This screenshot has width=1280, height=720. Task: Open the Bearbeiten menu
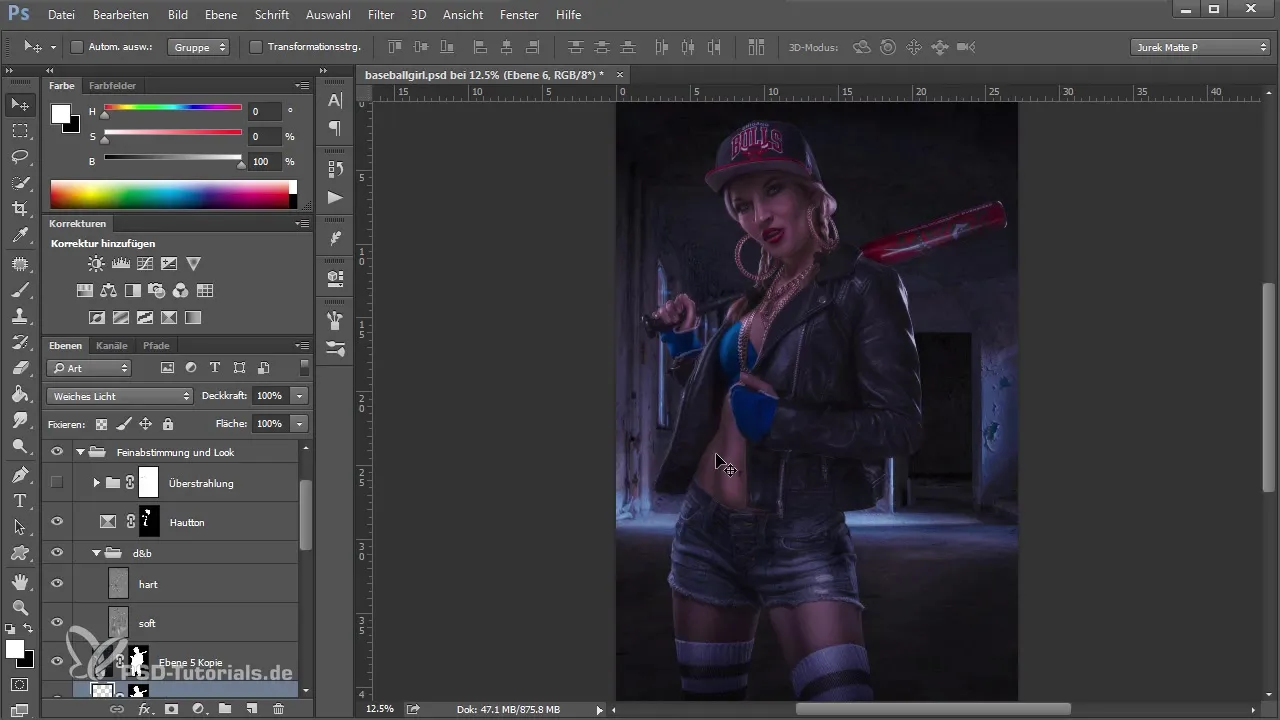coord(120,15)
